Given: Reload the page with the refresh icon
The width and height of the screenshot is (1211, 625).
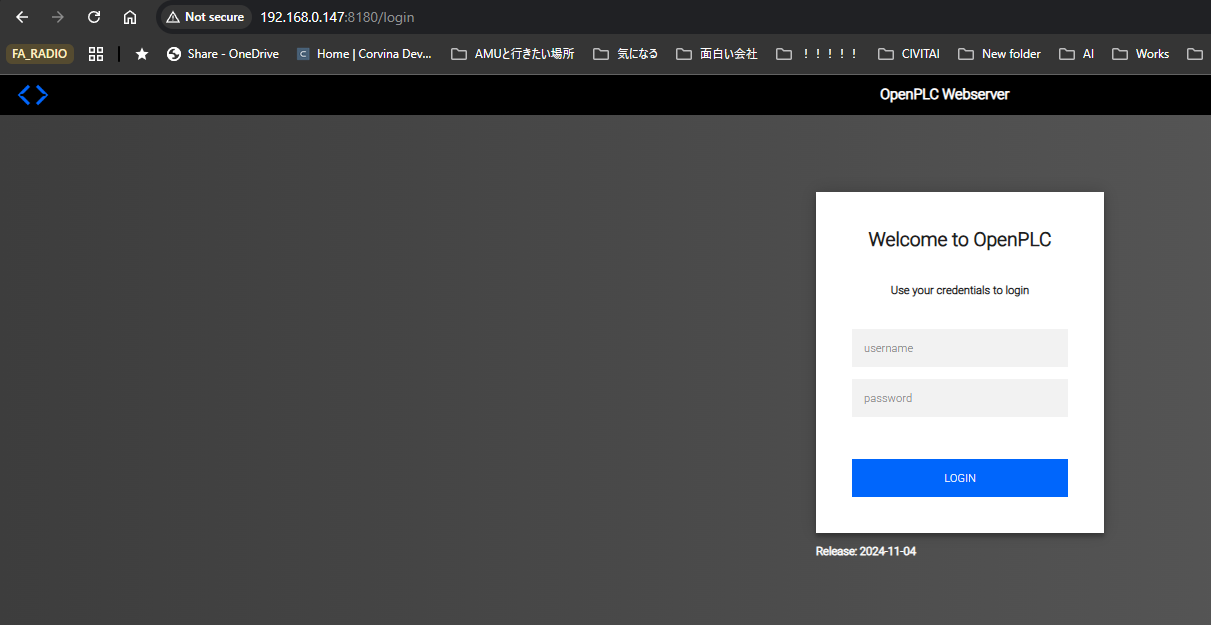Looking at the screenshot, I should 94,17.
